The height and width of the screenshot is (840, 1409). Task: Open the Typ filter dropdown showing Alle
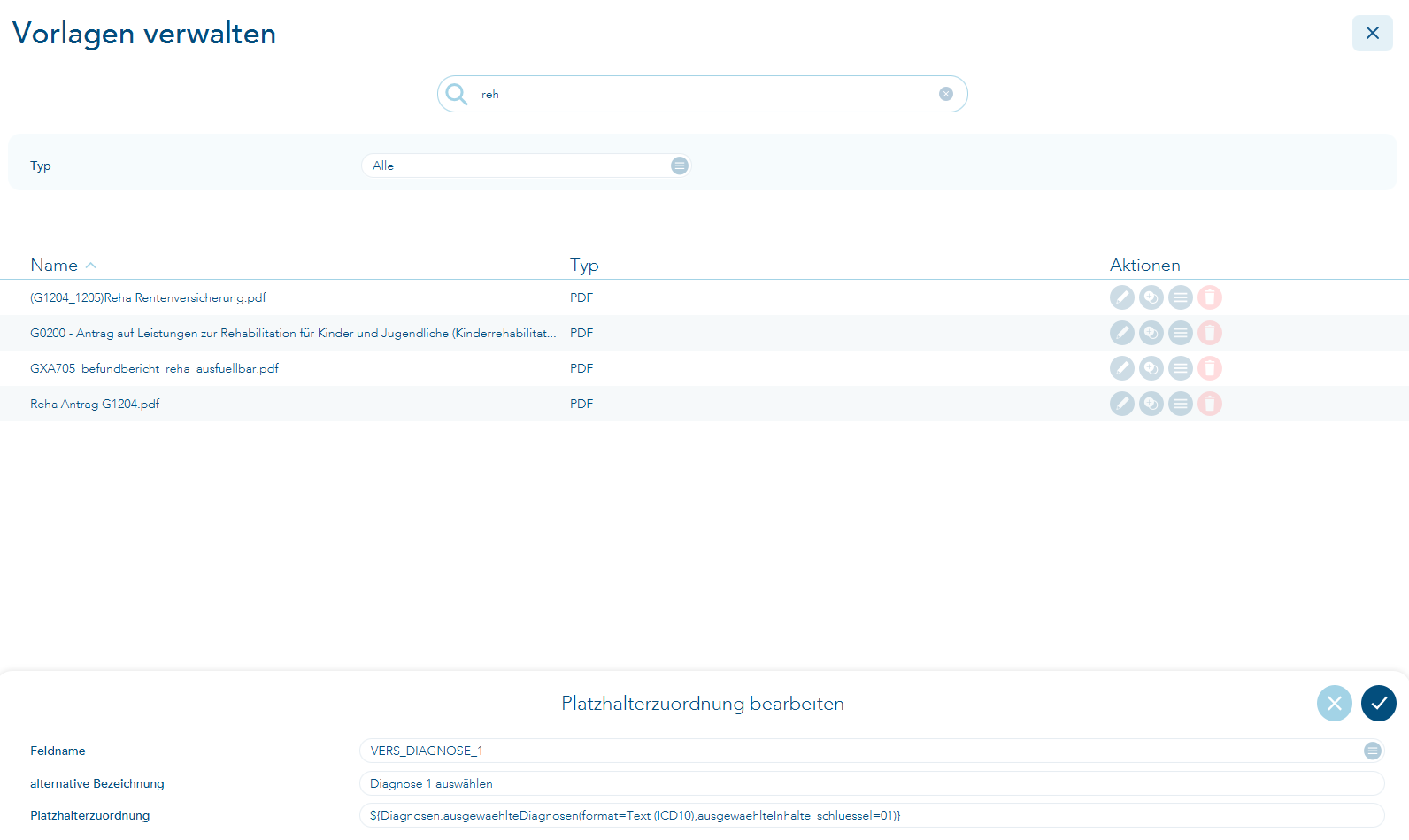coord(526,166)
